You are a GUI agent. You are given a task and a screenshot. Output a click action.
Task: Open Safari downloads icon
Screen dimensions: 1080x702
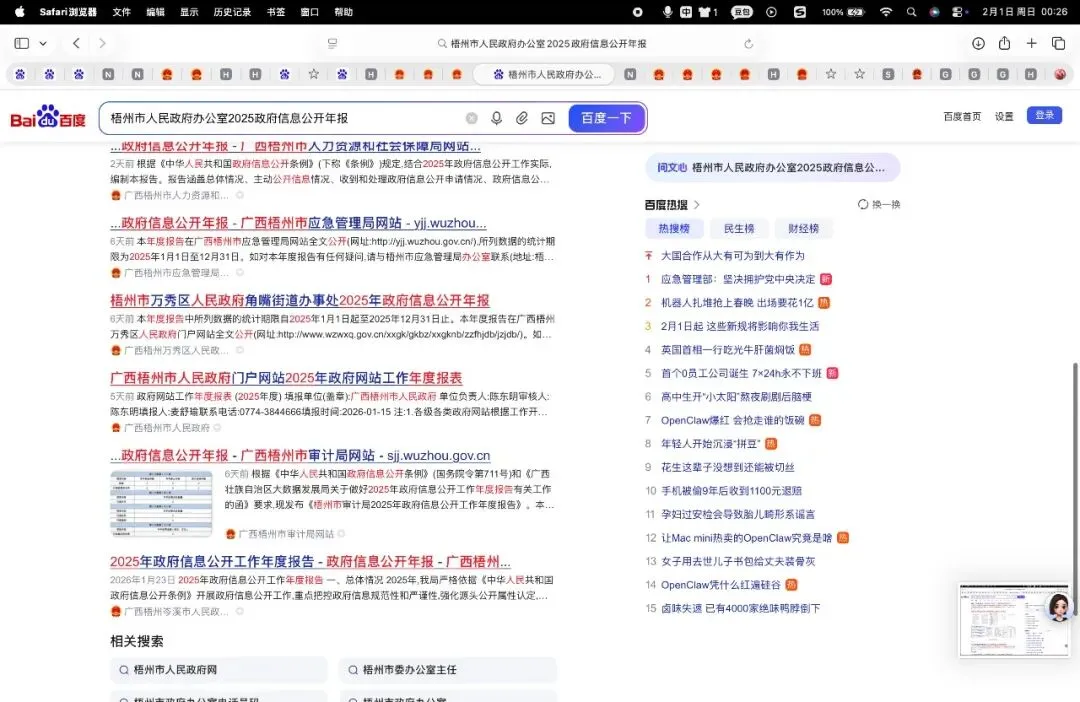(x=978, y=43)
